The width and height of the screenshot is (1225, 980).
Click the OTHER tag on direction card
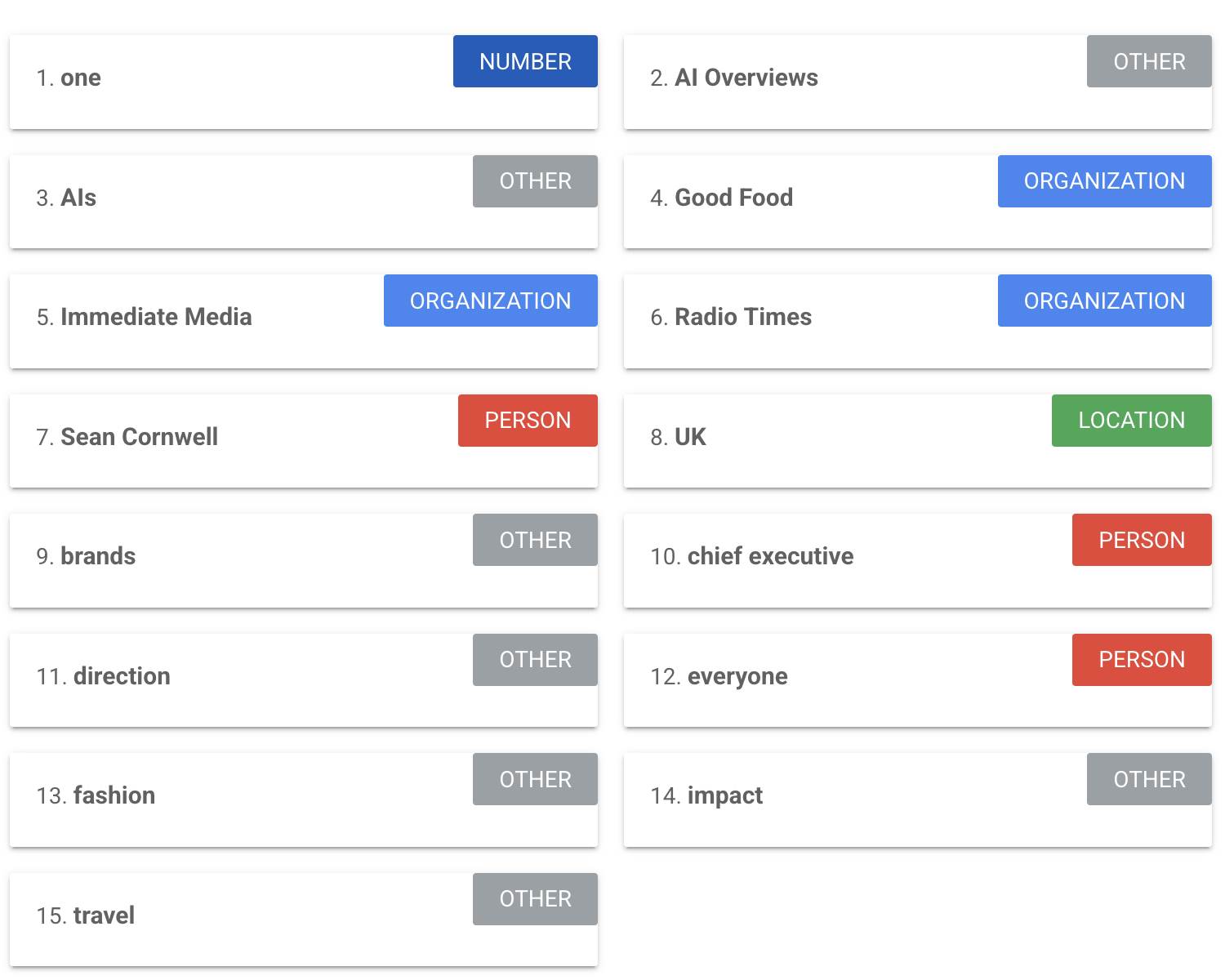535,660
